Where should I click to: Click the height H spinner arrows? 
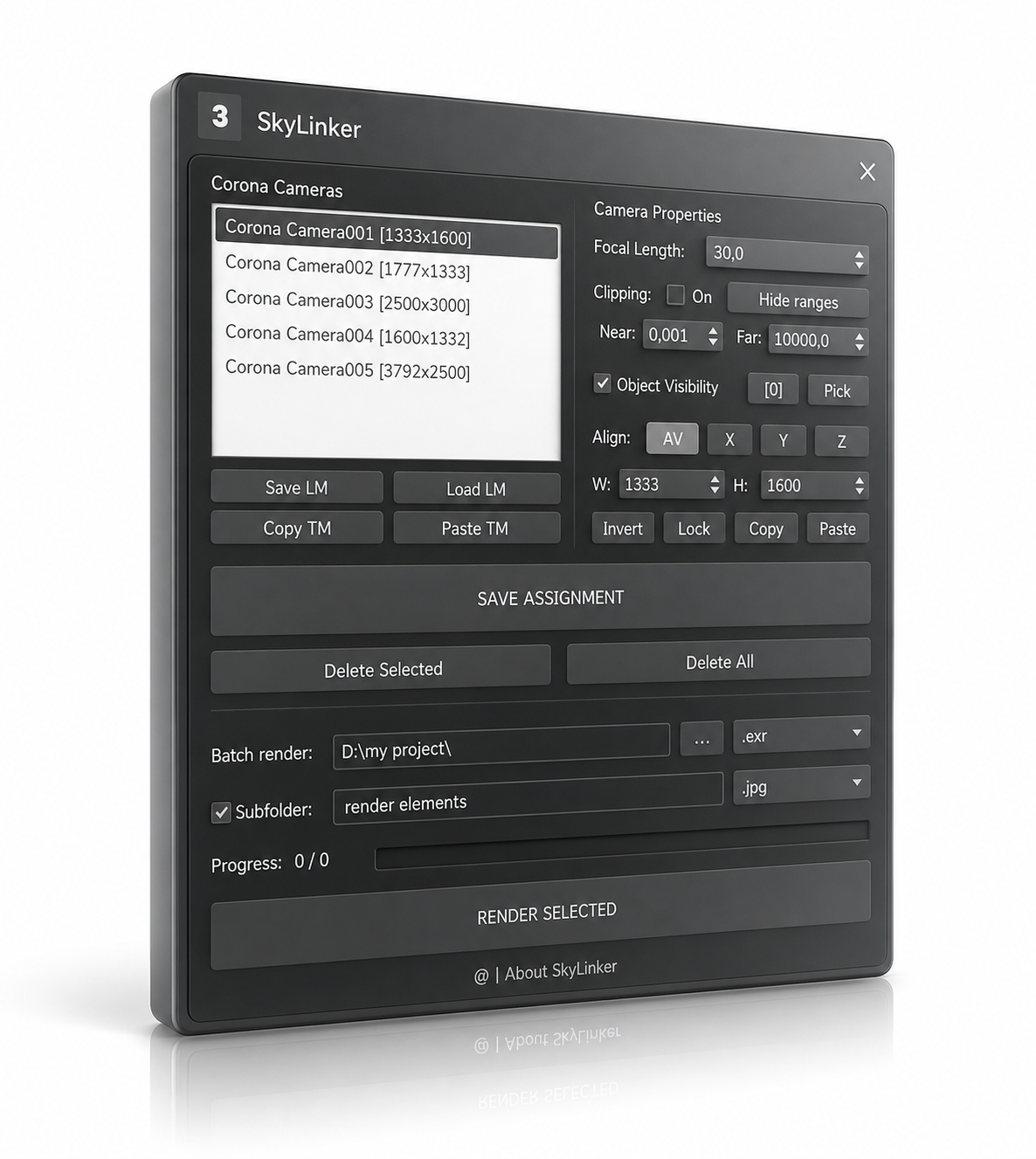(860, 486)
